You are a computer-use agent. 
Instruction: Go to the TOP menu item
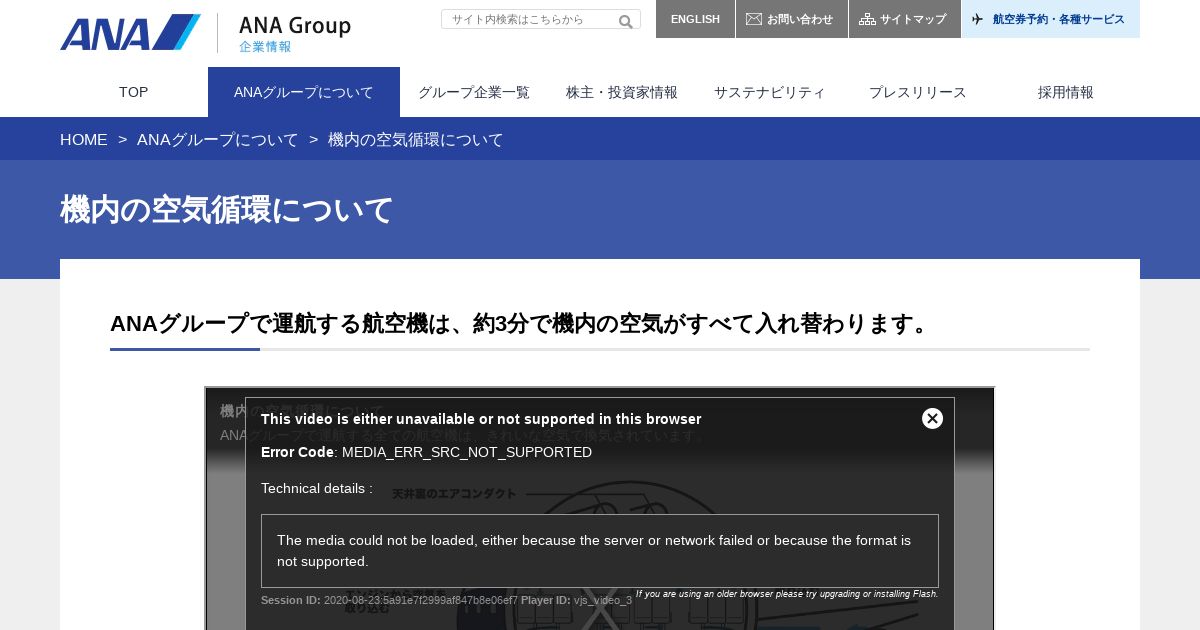coord(134,92)
